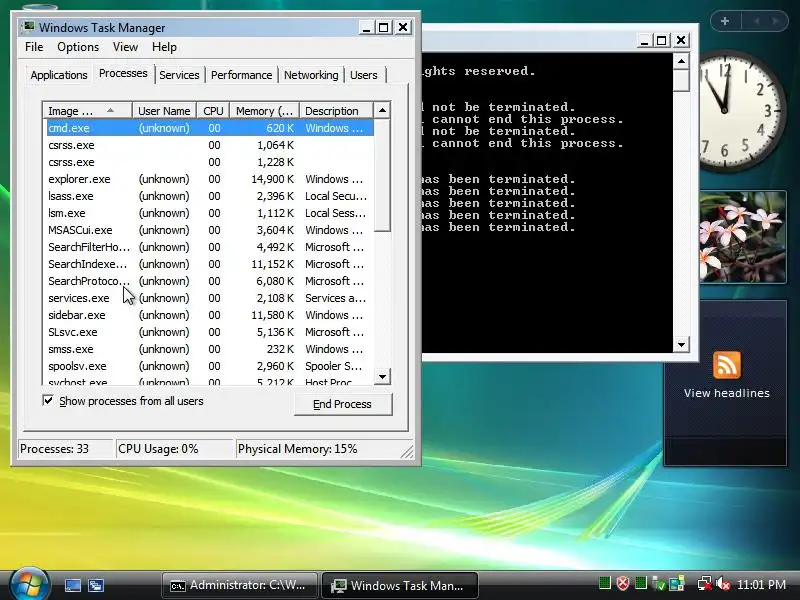Switch to the Users tab
The image size is (800, 600).
363,75
